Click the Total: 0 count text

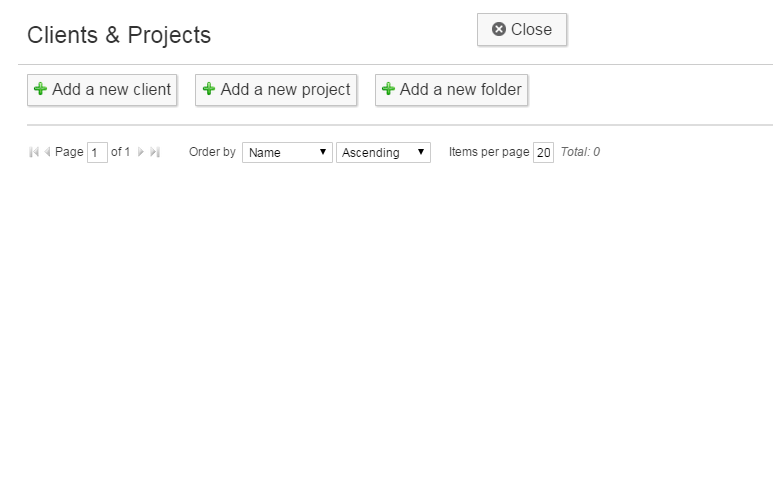point(580,152)
